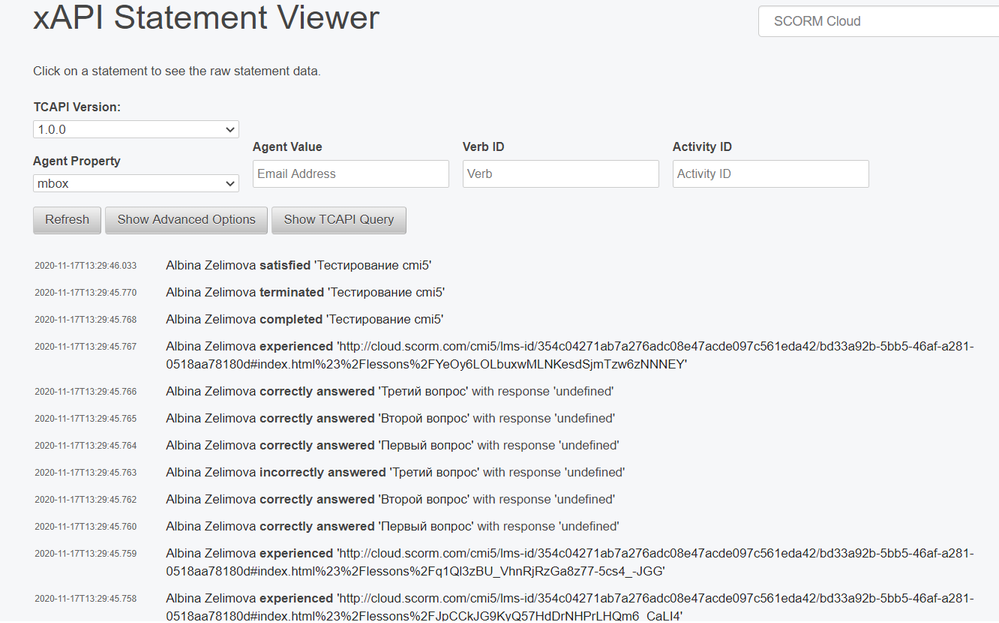This screenshot has height=623, width=999.
Task: Expand the Agent Property mbox dropdown
Action: (x=135, y=184)
